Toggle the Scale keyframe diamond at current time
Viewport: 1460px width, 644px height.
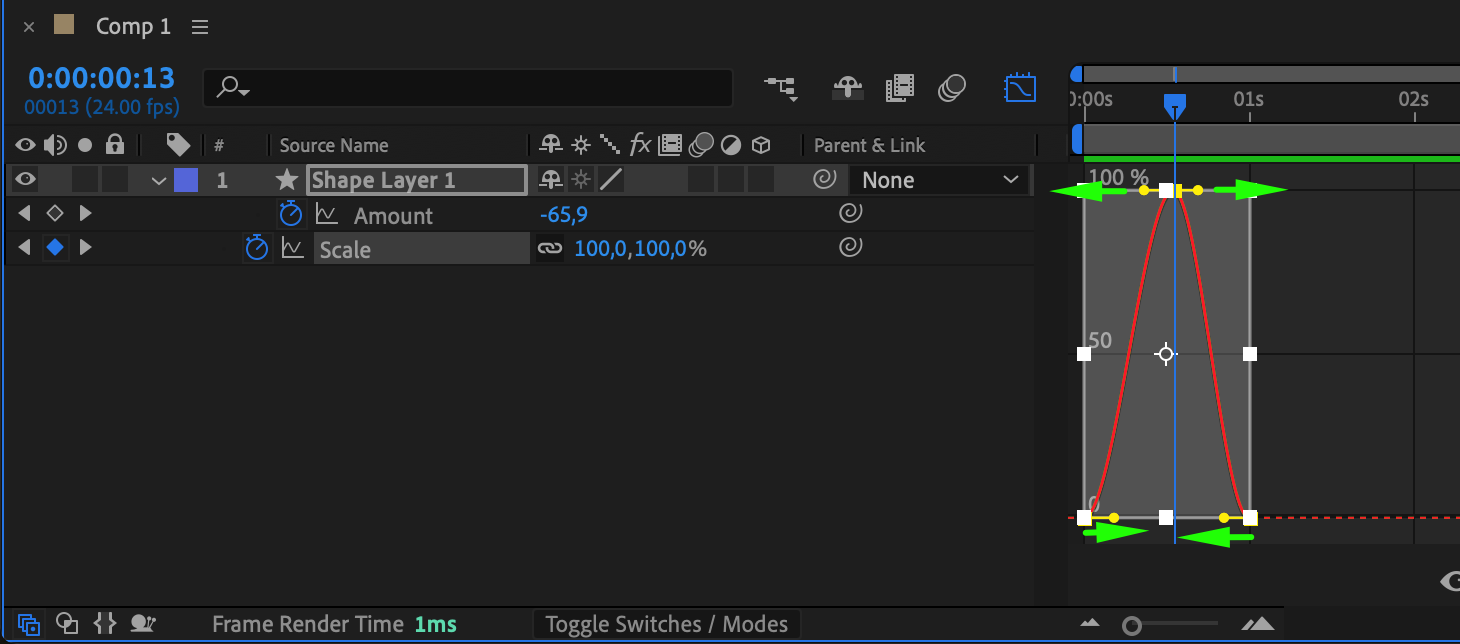[55, 248]
